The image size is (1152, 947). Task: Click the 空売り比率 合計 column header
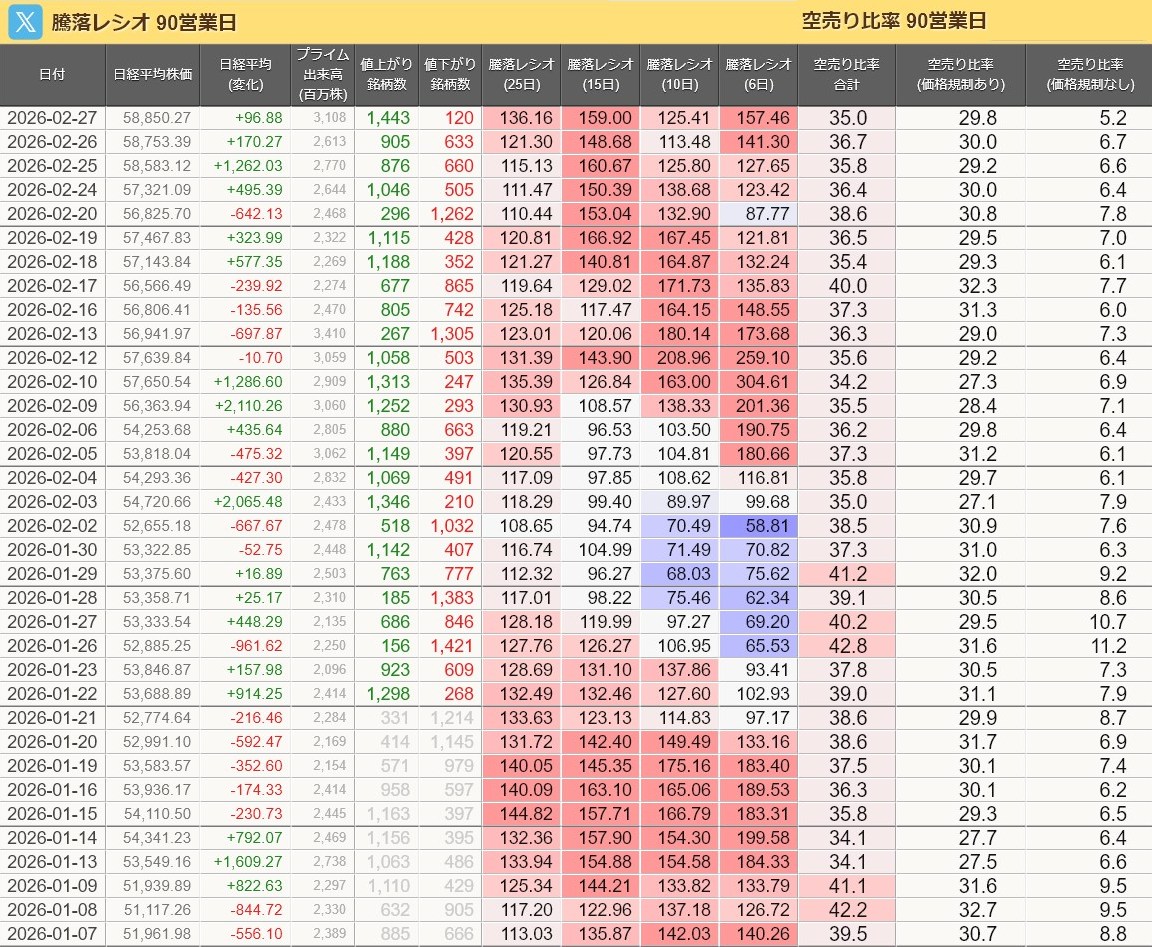(x=846, y=75)
